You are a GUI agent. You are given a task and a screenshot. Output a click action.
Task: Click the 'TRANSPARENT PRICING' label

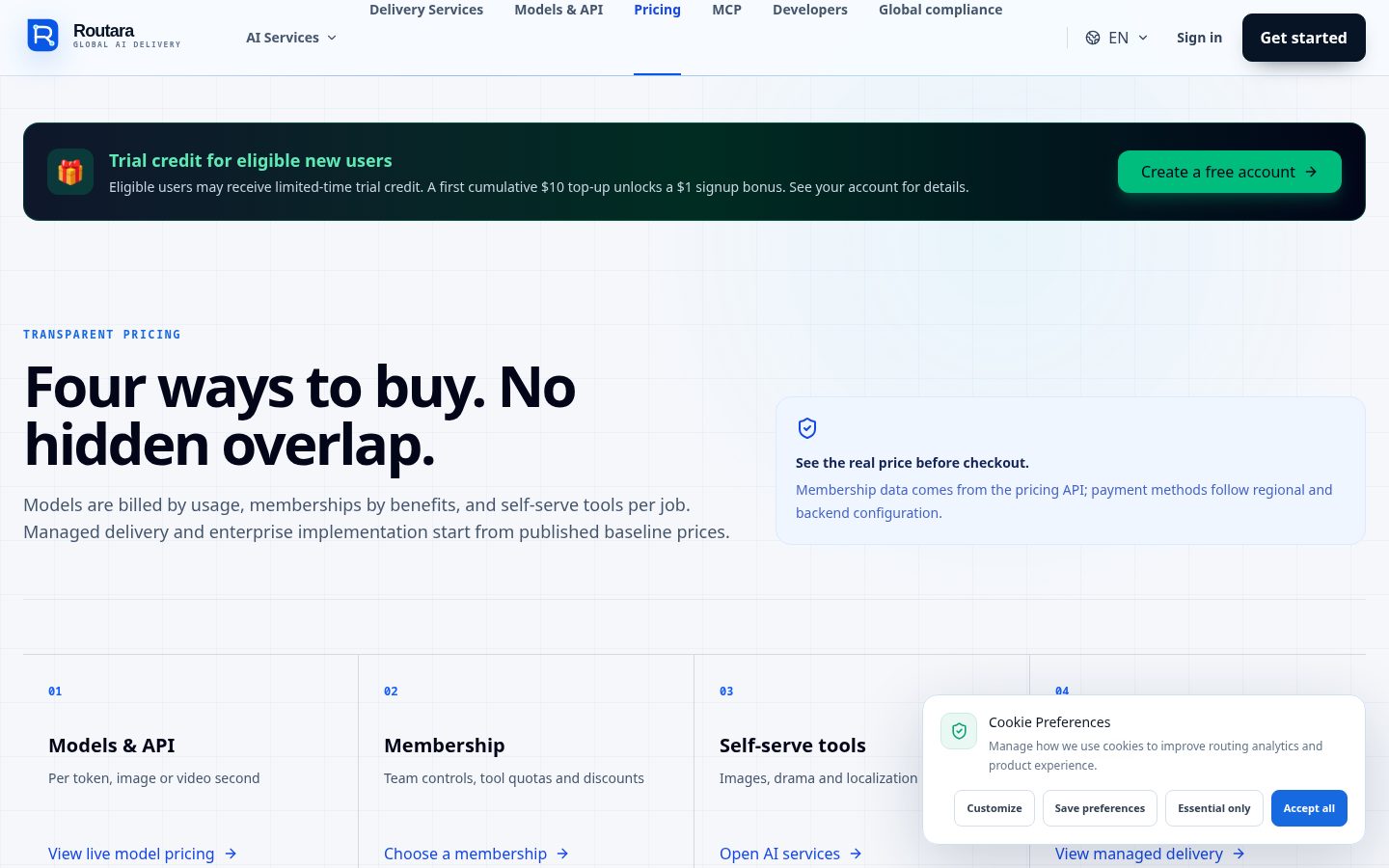(102, 335)
